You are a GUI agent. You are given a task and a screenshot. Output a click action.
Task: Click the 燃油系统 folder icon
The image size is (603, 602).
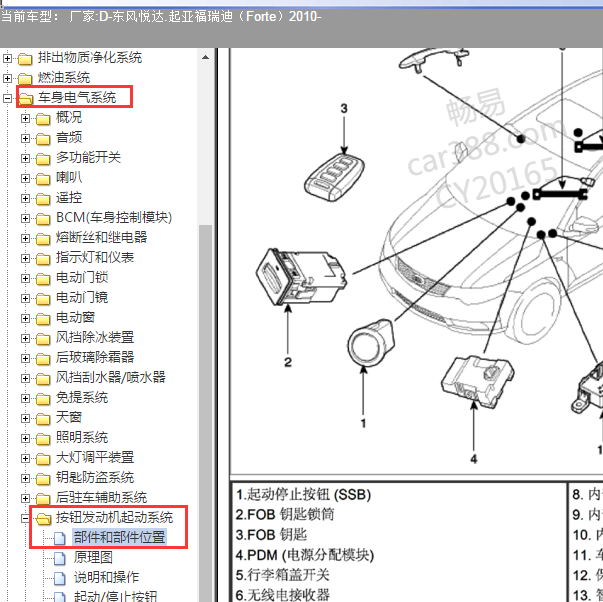[x=25, y=79]
